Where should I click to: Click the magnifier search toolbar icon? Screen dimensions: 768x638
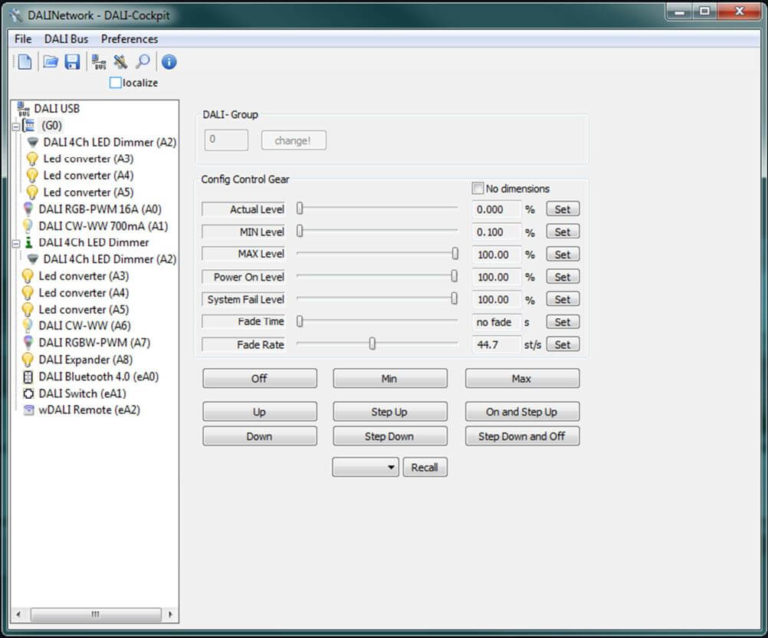pos(143,62)
